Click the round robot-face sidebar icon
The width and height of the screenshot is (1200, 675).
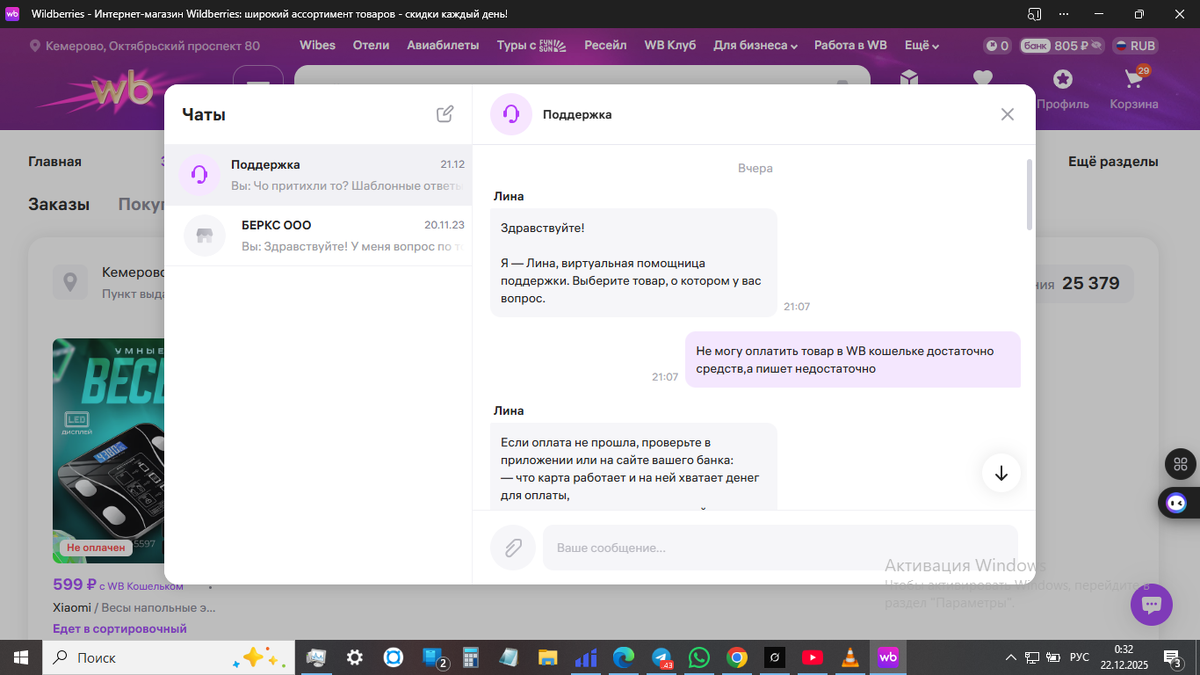[x=1177, y=504]
